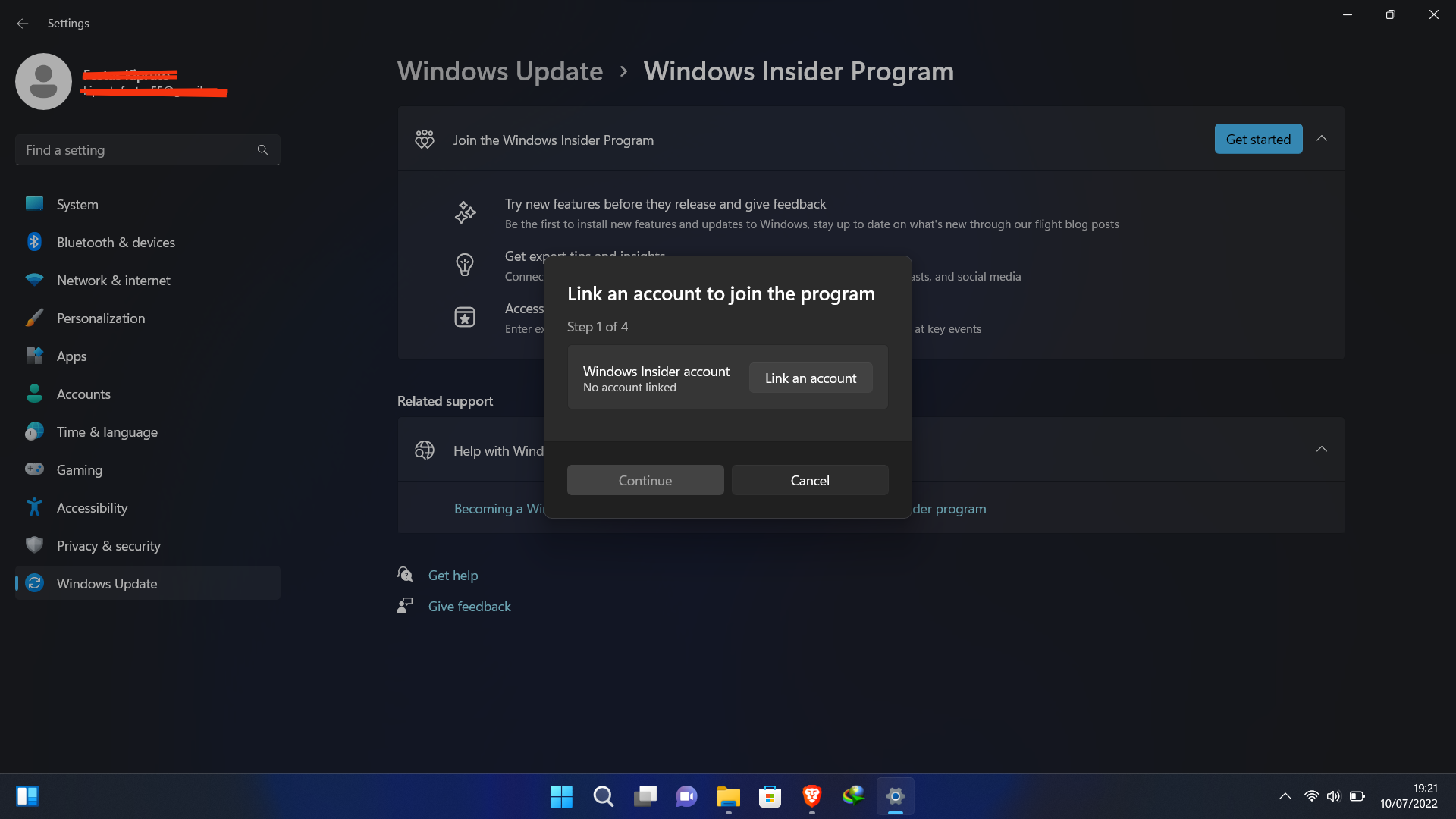Click the taskbar Search icon
This screenshot has width=1456, height=819.
click(603, 796)
